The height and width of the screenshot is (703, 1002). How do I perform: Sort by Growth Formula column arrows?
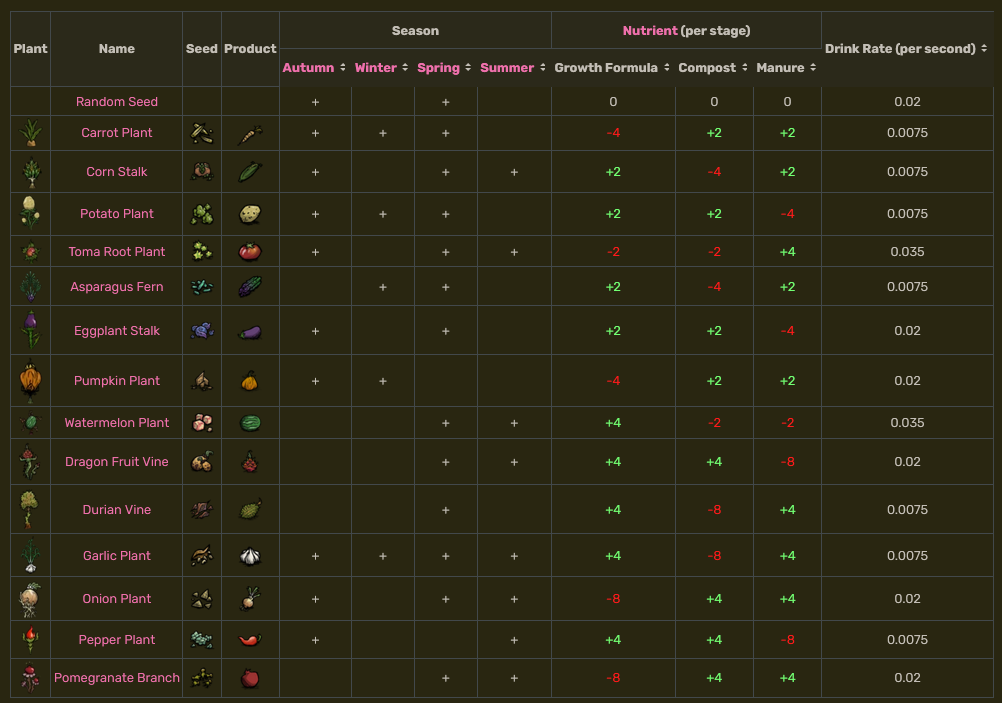[667, 68]
